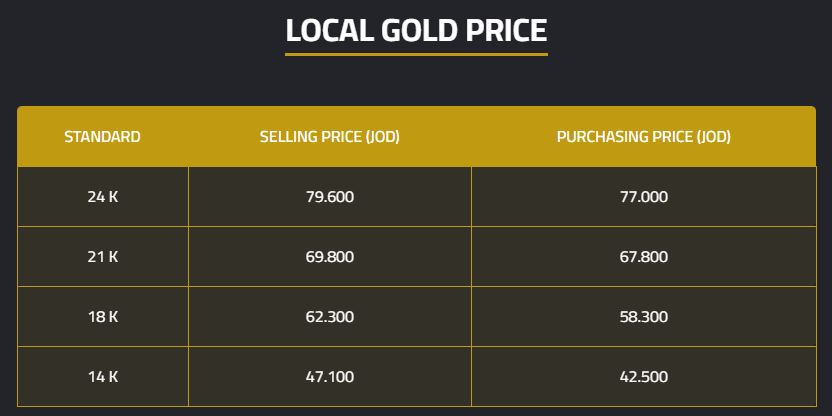832x416 pixels.
Task: Pick the 67.800 purchasing price cell
Action: pyautogui.click(x=643, y=257)
